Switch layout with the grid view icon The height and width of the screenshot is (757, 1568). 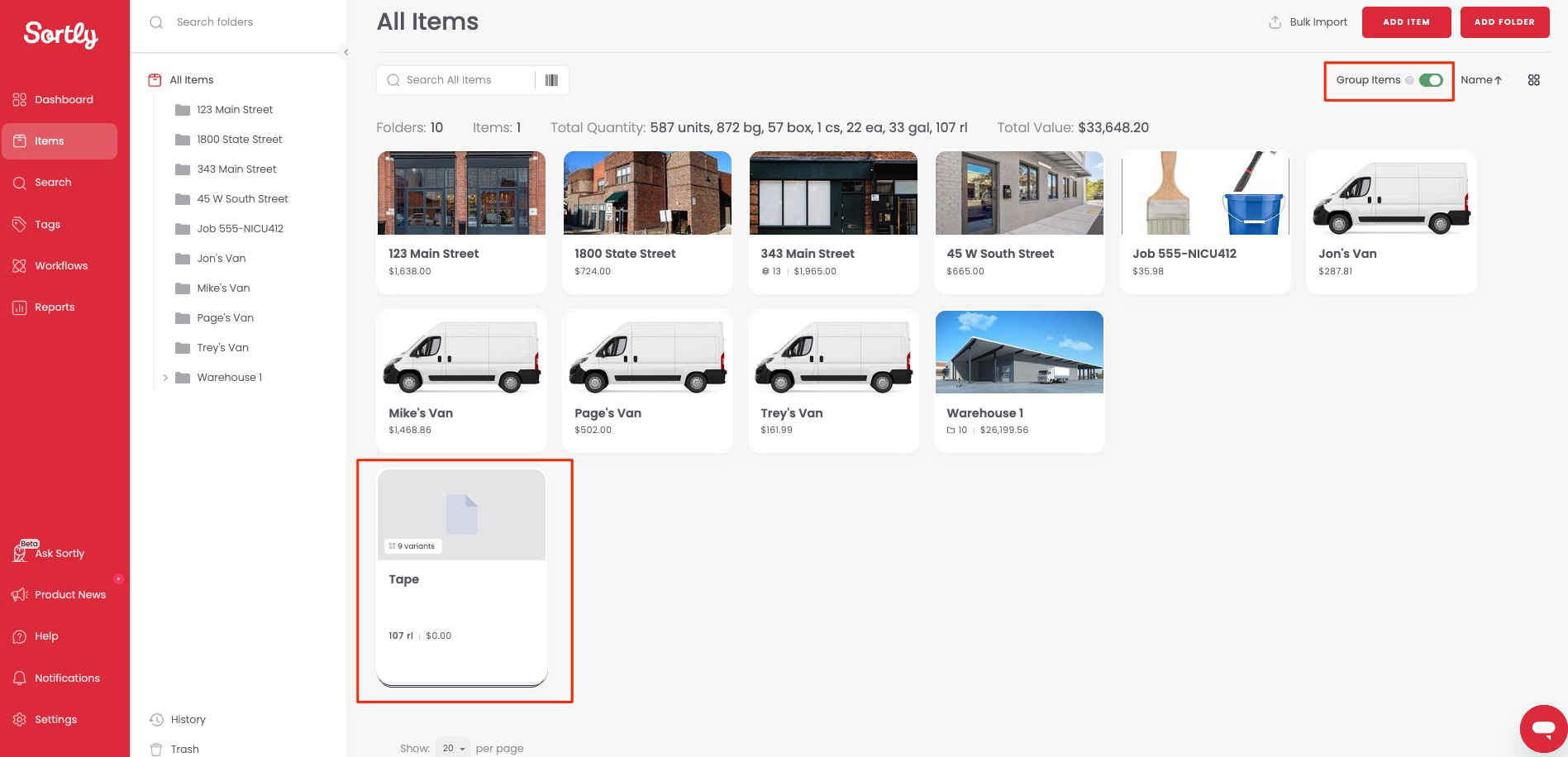(1533, 80)
